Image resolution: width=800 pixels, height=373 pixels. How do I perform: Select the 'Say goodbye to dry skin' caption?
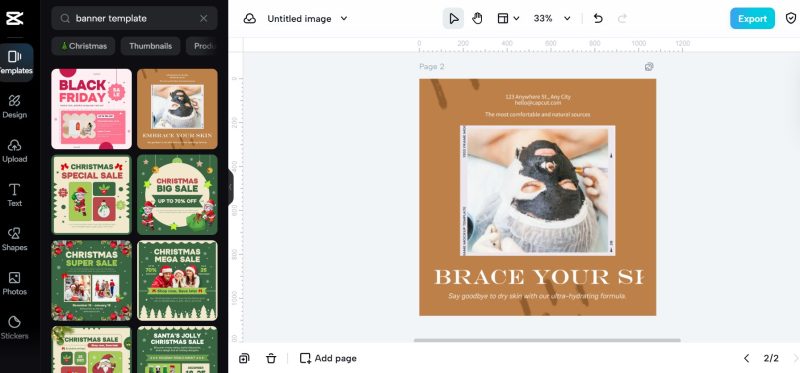point(536,296)
